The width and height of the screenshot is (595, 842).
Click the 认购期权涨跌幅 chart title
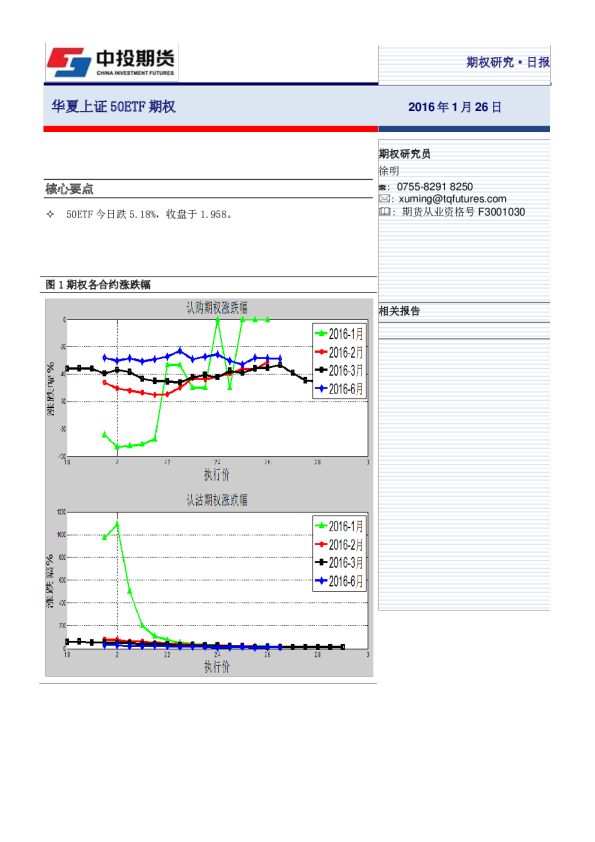[x=216, y=308]
